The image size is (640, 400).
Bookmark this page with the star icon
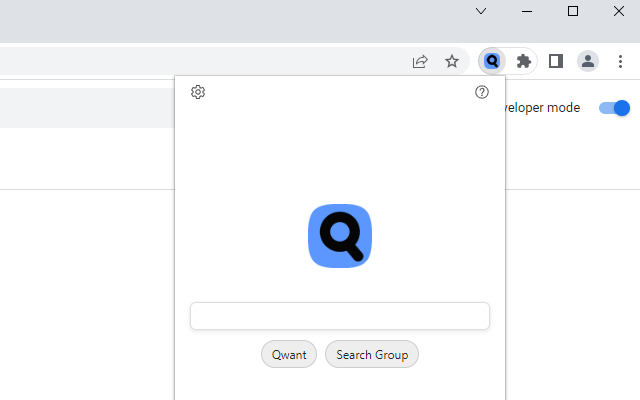click(x=452, y=61)
